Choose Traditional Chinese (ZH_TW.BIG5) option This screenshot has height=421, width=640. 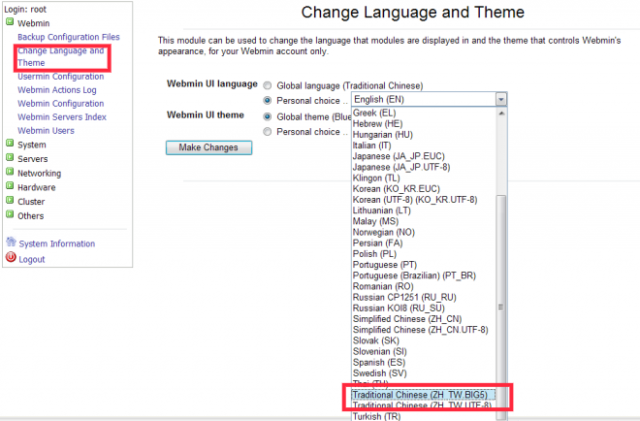tap(424, 395)
